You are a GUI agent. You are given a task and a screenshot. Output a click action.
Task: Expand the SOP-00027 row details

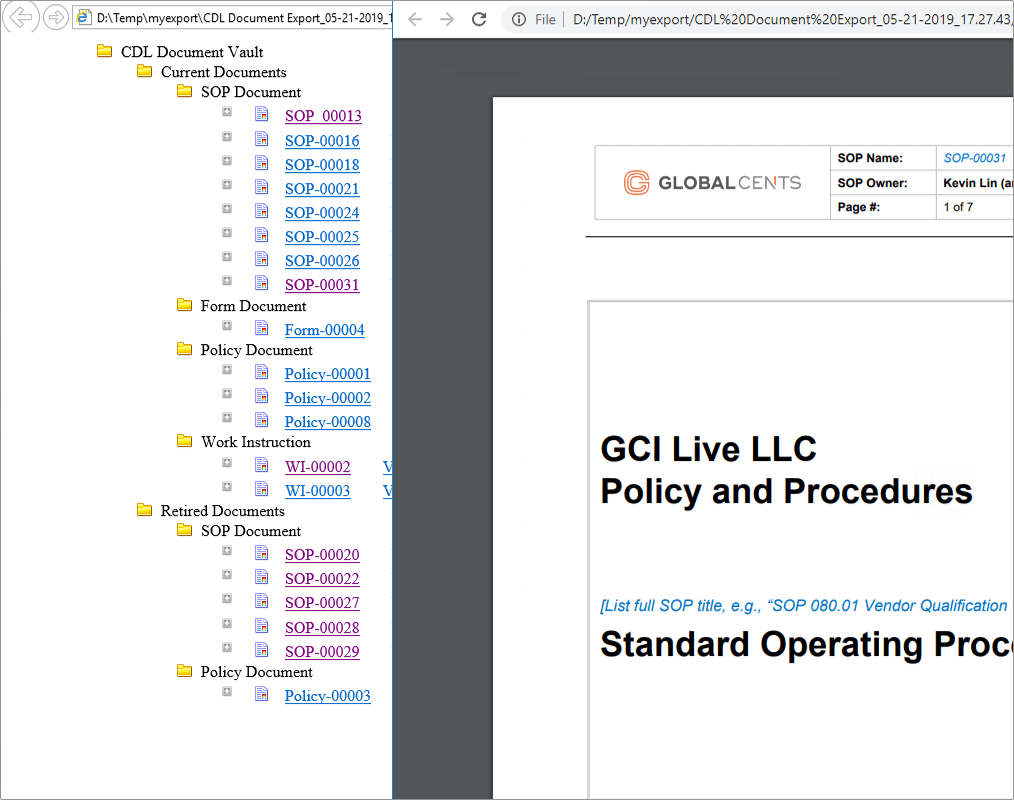227,598
